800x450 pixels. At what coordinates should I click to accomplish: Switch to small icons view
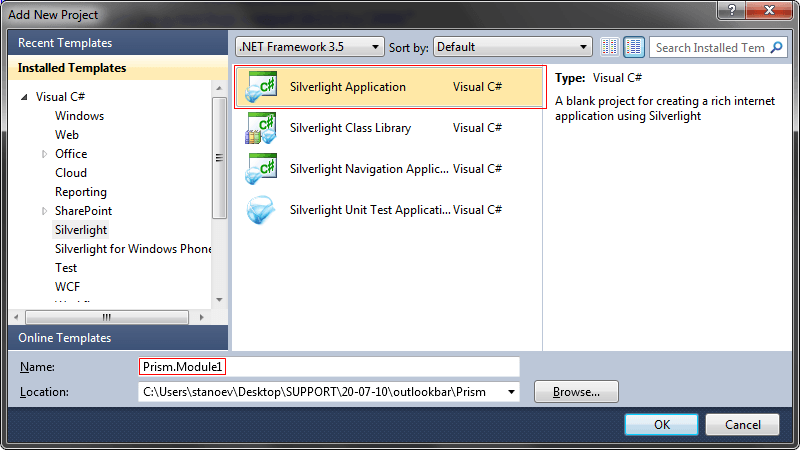click(611, 47)
